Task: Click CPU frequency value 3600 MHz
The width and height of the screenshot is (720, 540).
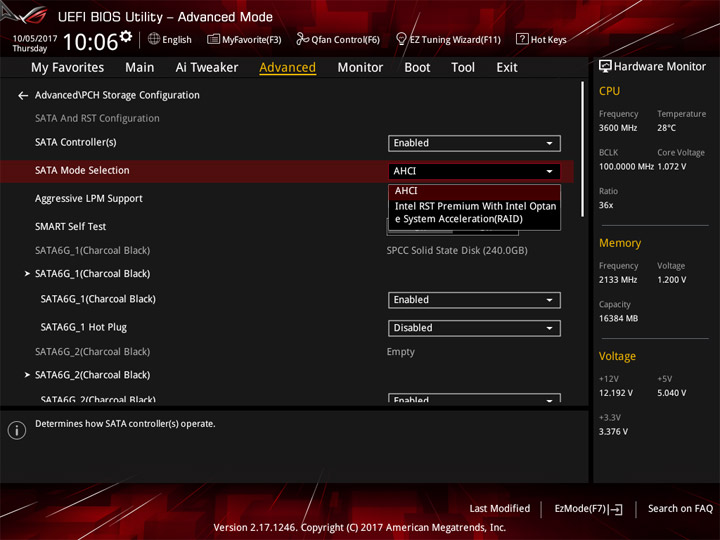Action: click(618, 128)
